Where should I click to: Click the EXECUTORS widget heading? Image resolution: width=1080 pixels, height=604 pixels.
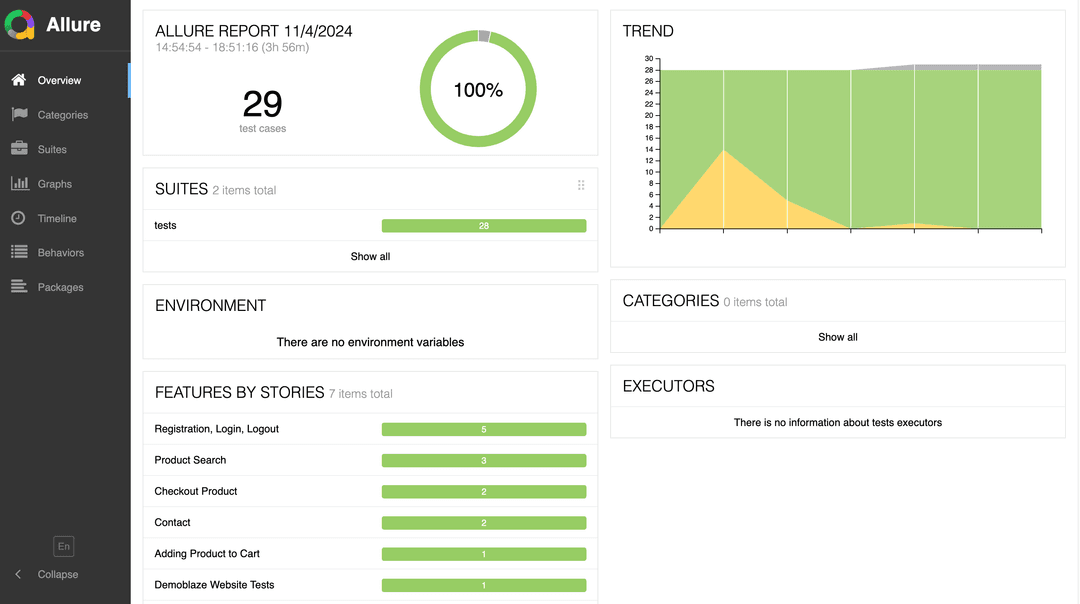click(x=668, y=386)
